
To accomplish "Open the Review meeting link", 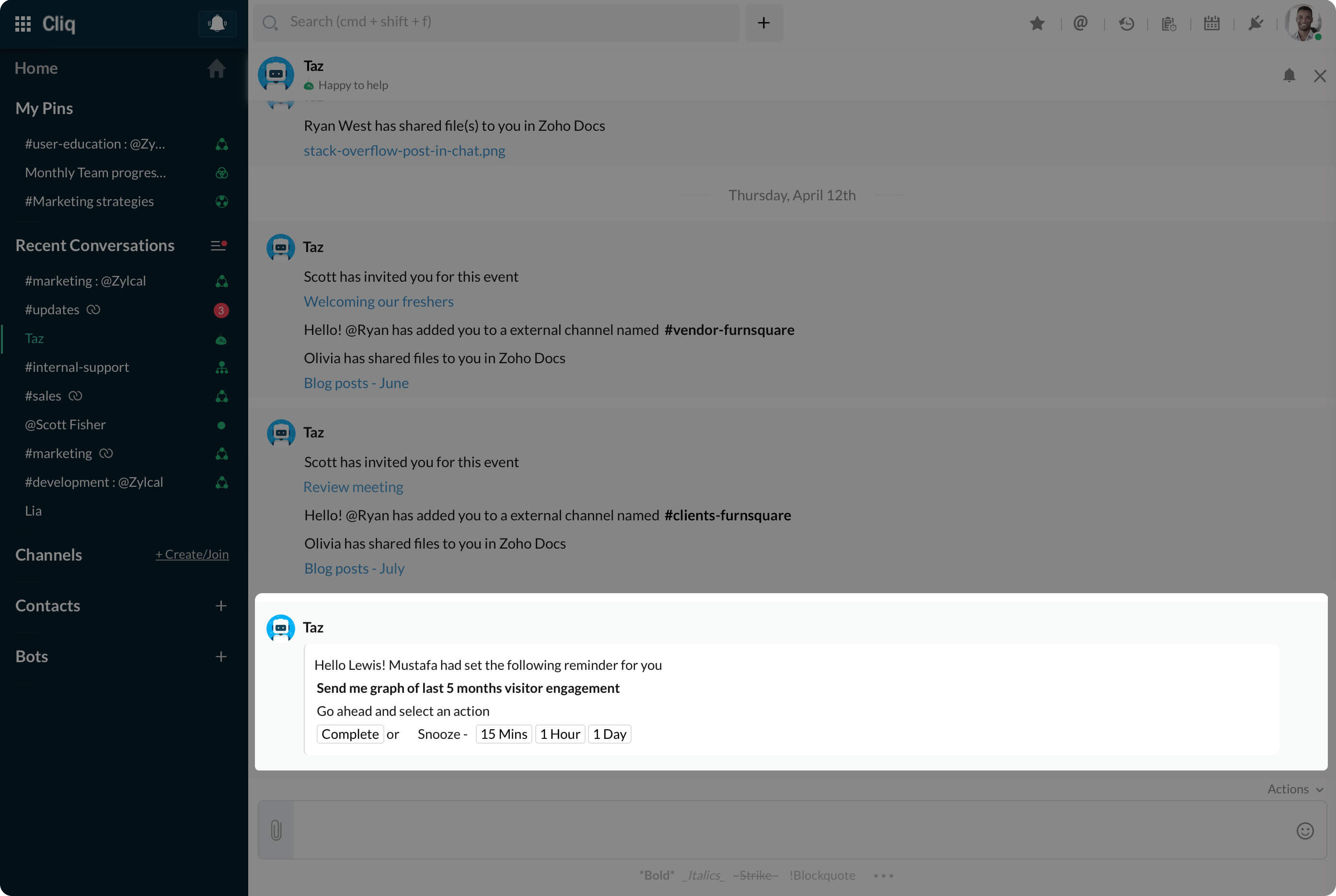I will pos(353,487).
